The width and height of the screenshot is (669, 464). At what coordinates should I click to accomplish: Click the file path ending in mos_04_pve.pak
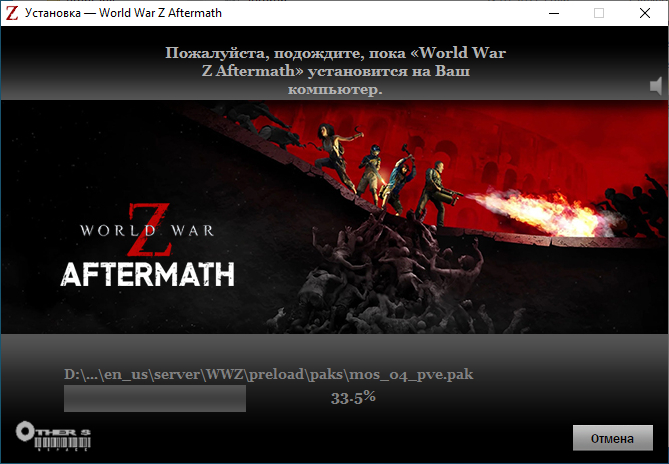tap(268, 375)
